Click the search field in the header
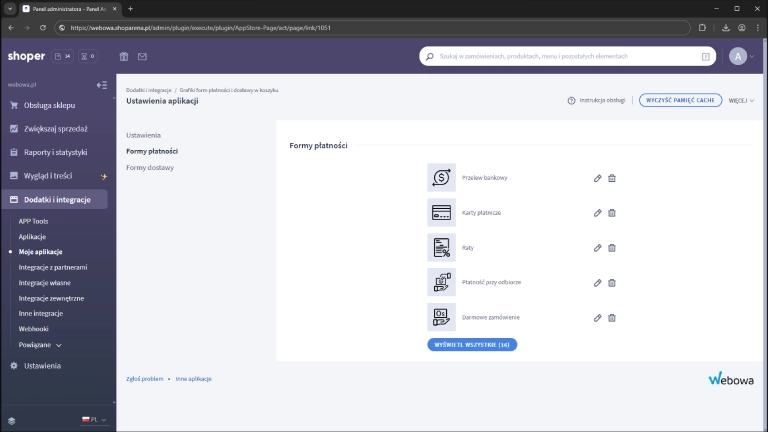 pyautogui.click(x=565, y=57)
